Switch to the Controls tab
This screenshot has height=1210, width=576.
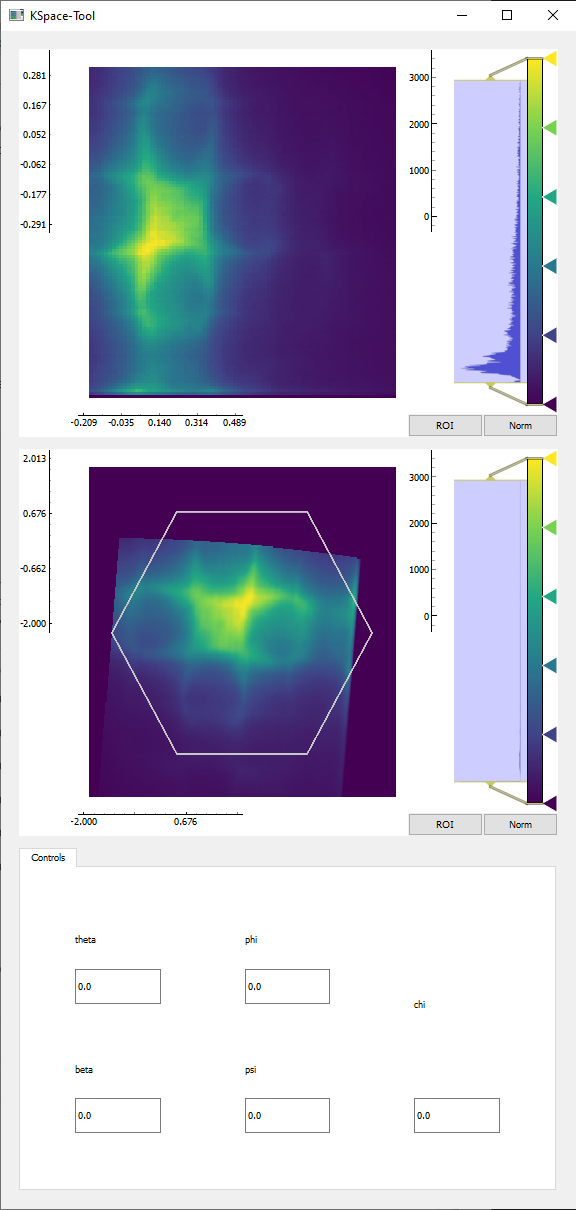click(48, 857)
